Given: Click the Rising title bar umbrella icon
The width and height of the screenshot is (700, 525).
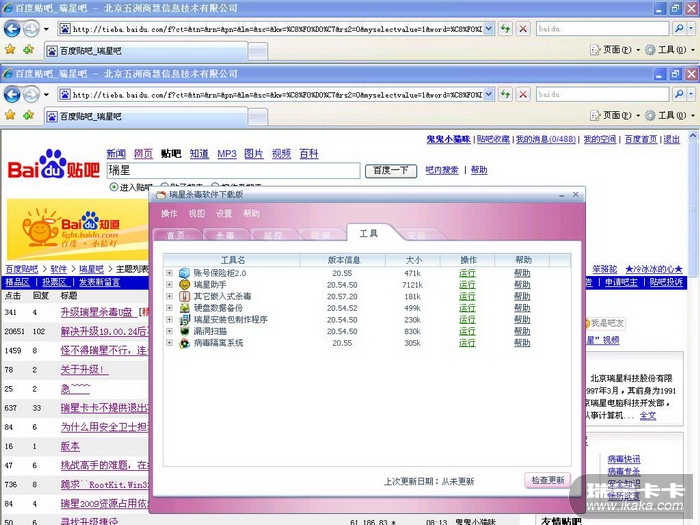Looking at the screenshot, I should tap(161, 195).
